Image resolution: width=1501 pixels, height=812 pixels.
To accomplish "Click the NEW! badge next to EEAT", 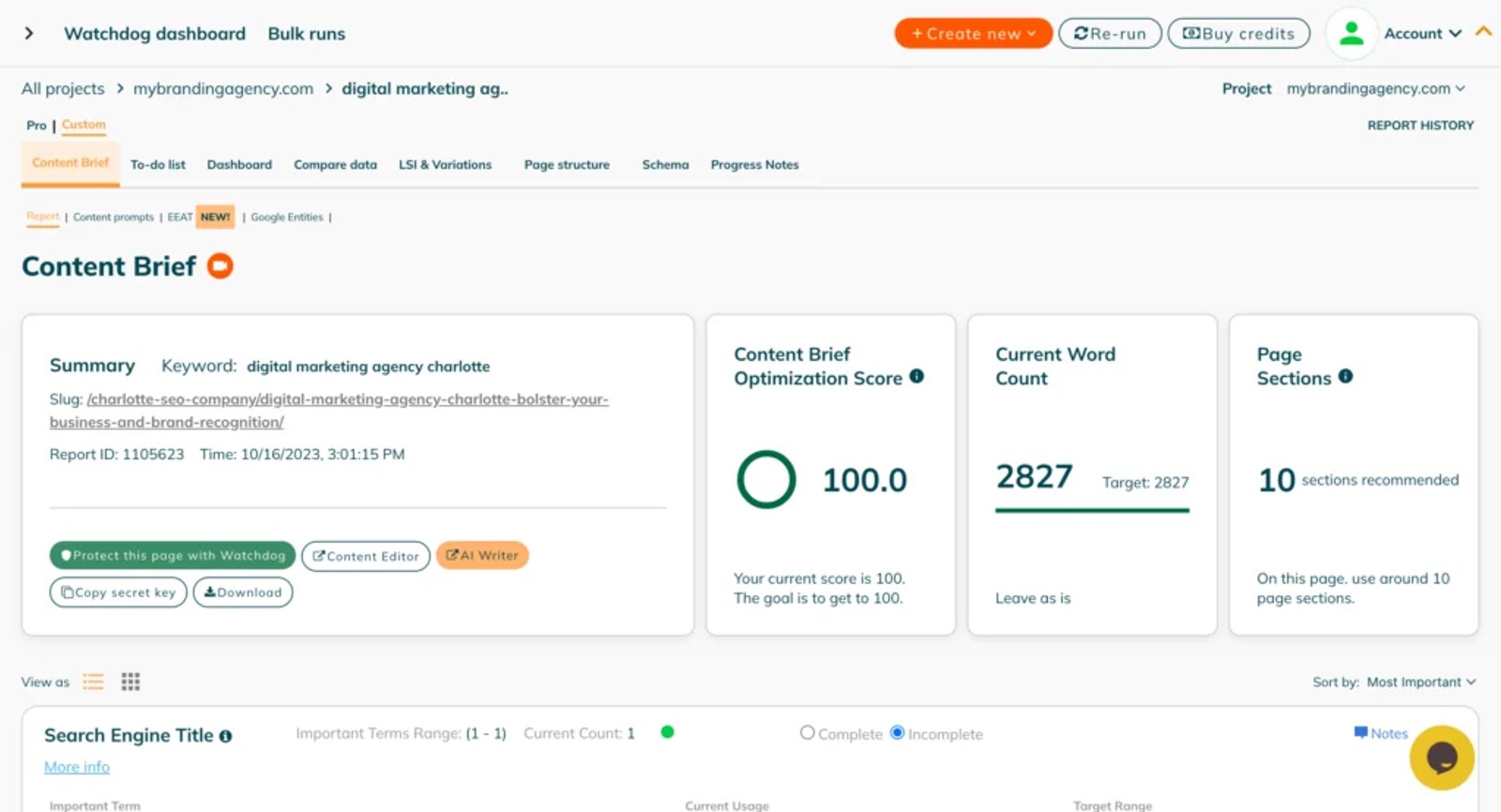I will [216, 217].
